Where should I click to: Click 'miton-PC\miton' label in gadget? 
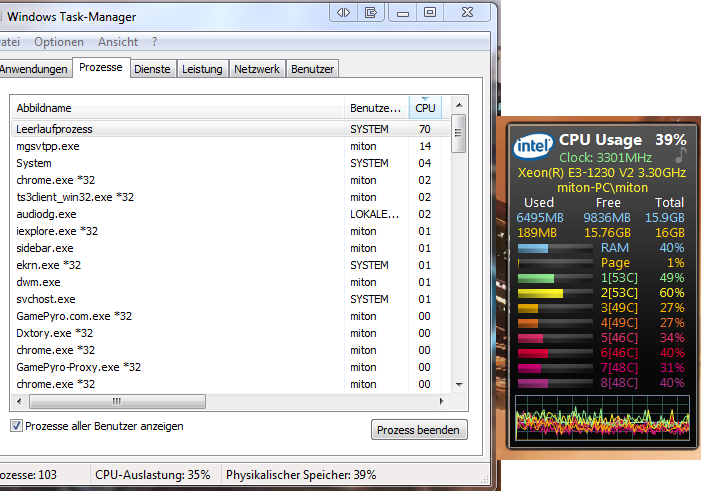tap(602, 187)
